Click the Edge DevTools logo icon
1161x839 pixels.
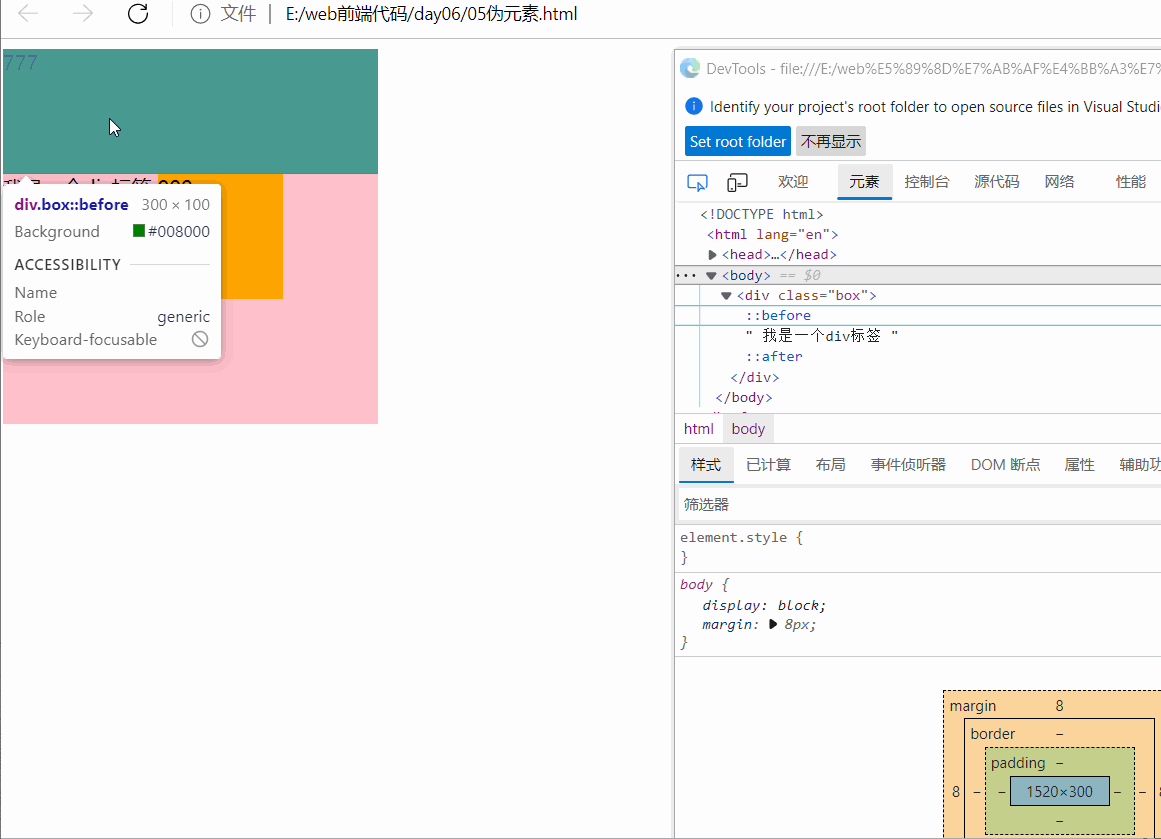[x=690, y=68]
